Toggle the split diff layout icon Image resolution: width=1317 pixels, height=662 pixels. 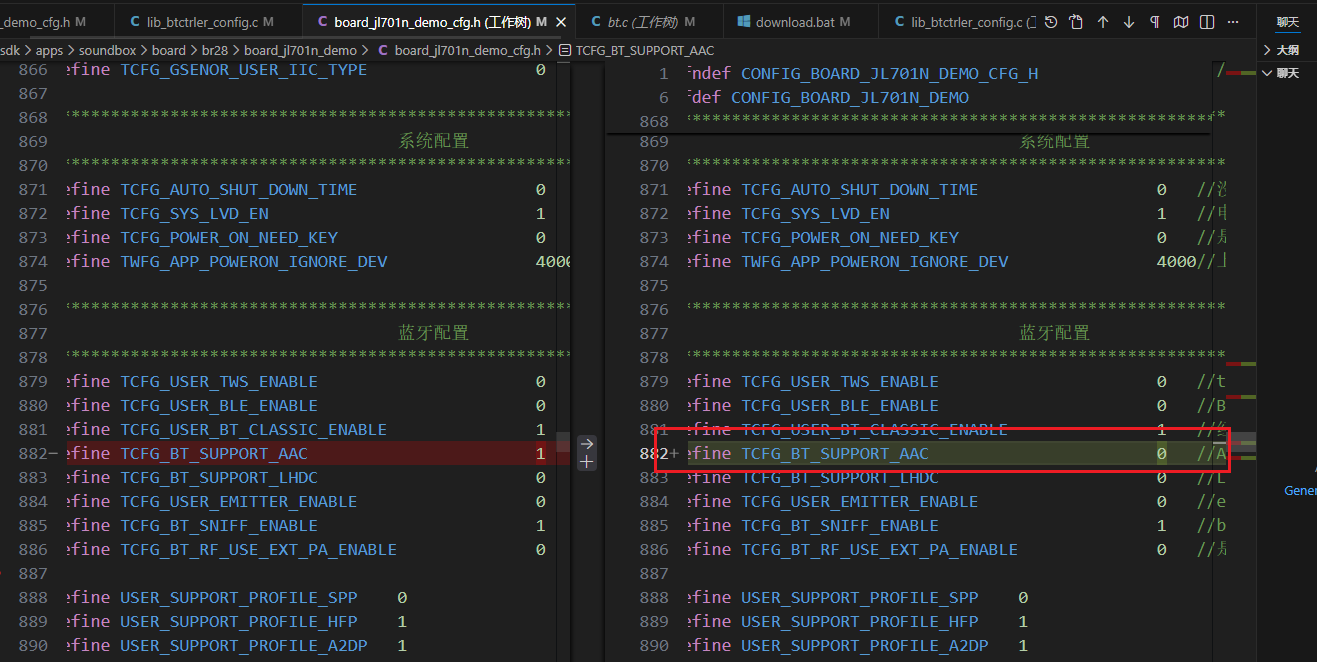point(1207,22)
